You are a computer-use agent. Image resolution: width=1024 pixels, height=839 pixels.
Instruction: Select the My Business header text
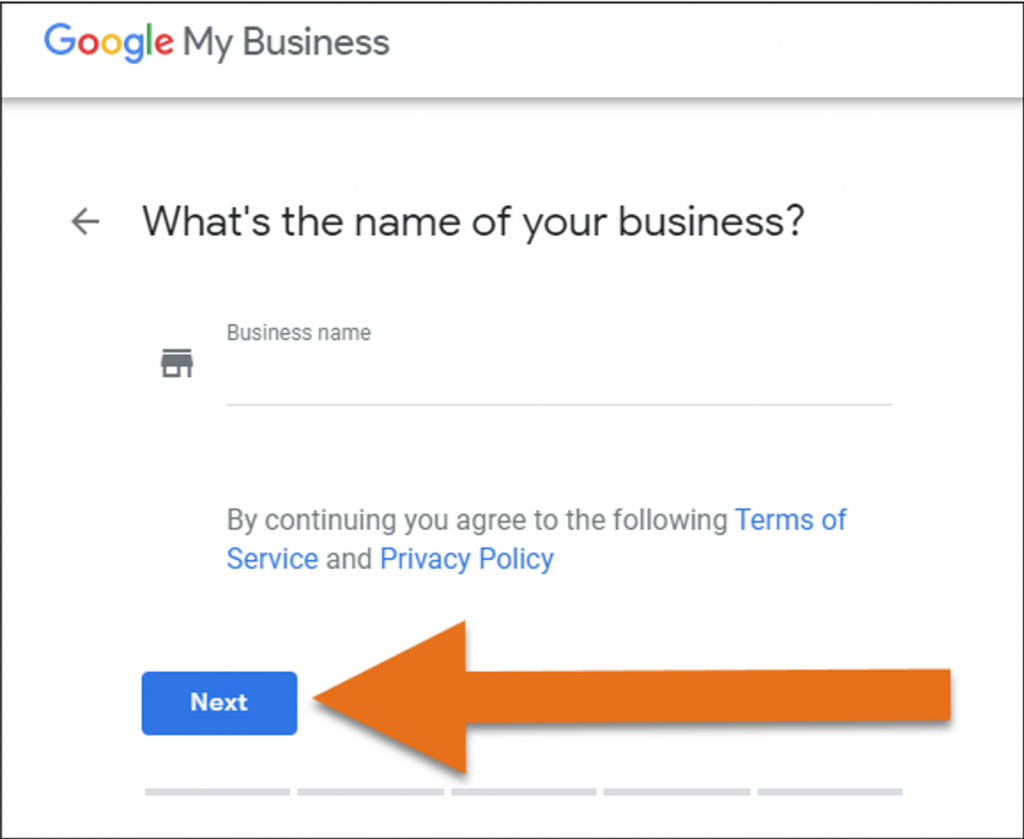click(286, 43)
